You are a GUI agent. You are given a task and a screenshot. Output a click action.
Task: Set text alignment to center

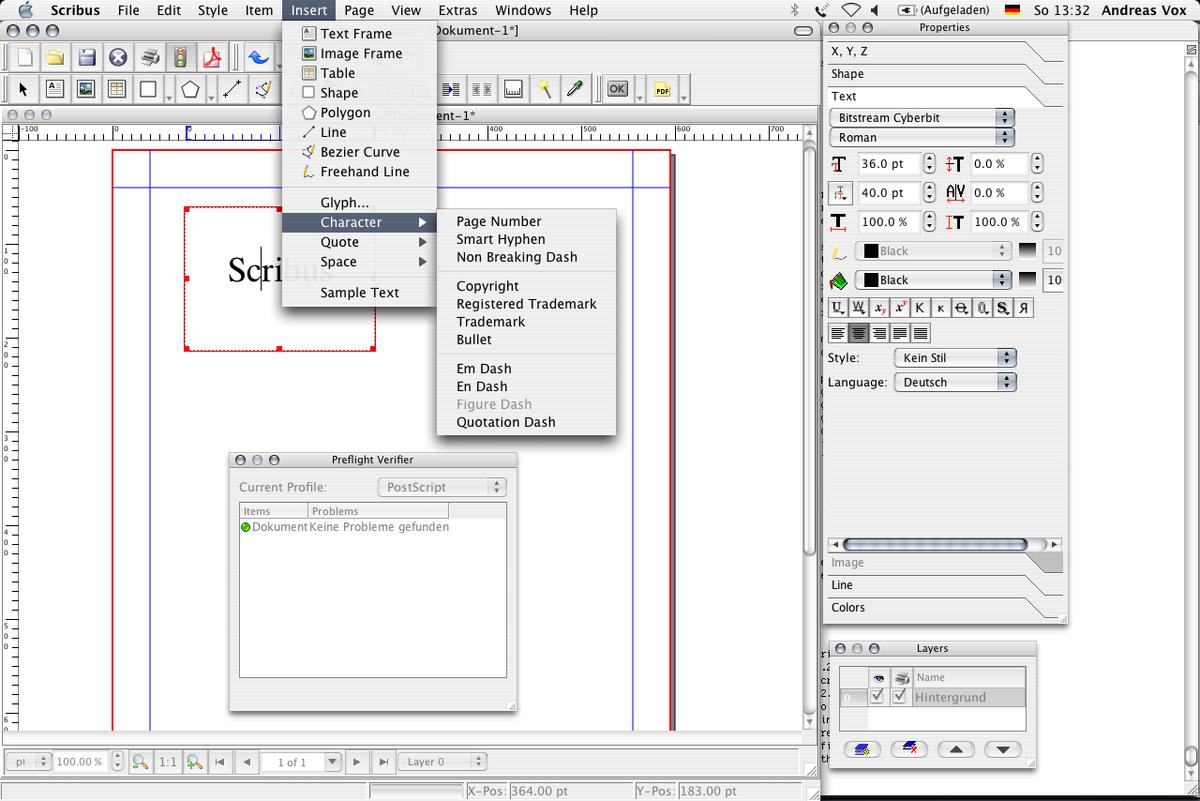[858, 333]
